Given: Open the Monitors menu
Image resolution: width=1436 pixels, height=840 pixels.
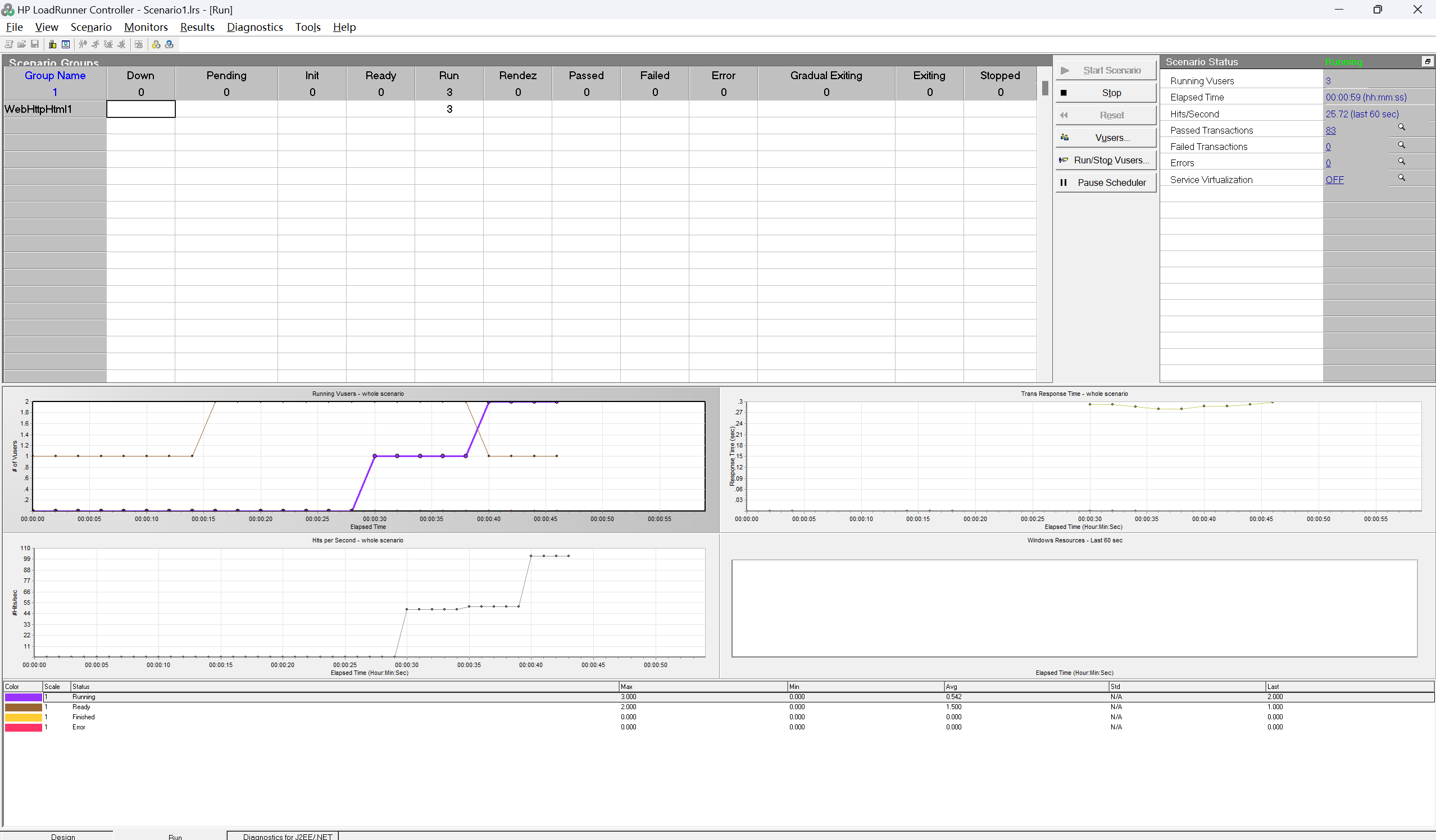Looking at the screenshot, I should pyautogui.click(x=146, y=27).
